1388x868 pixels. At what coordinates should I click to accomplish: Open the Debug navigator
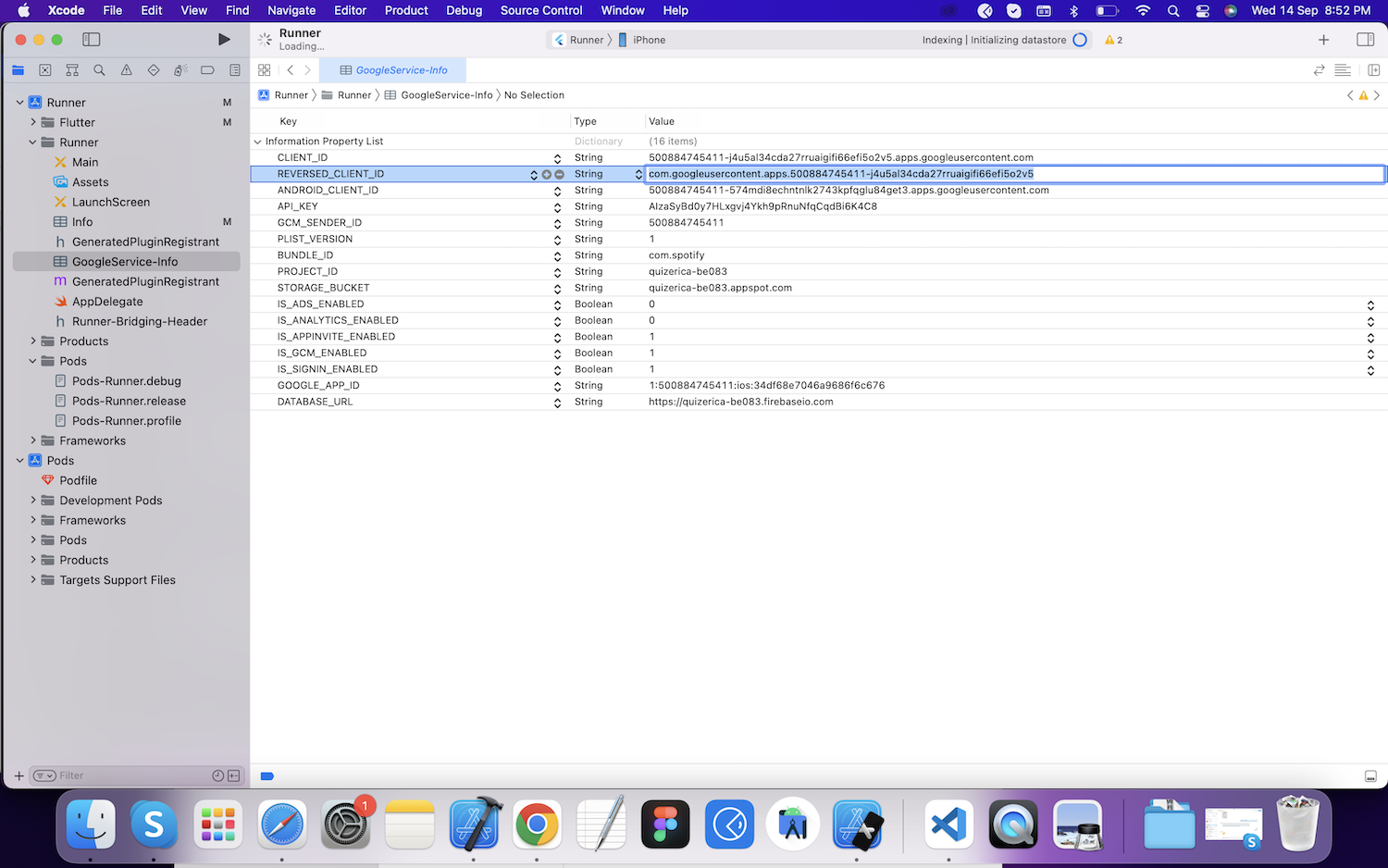pyautogui.click(x=180, y=70)
